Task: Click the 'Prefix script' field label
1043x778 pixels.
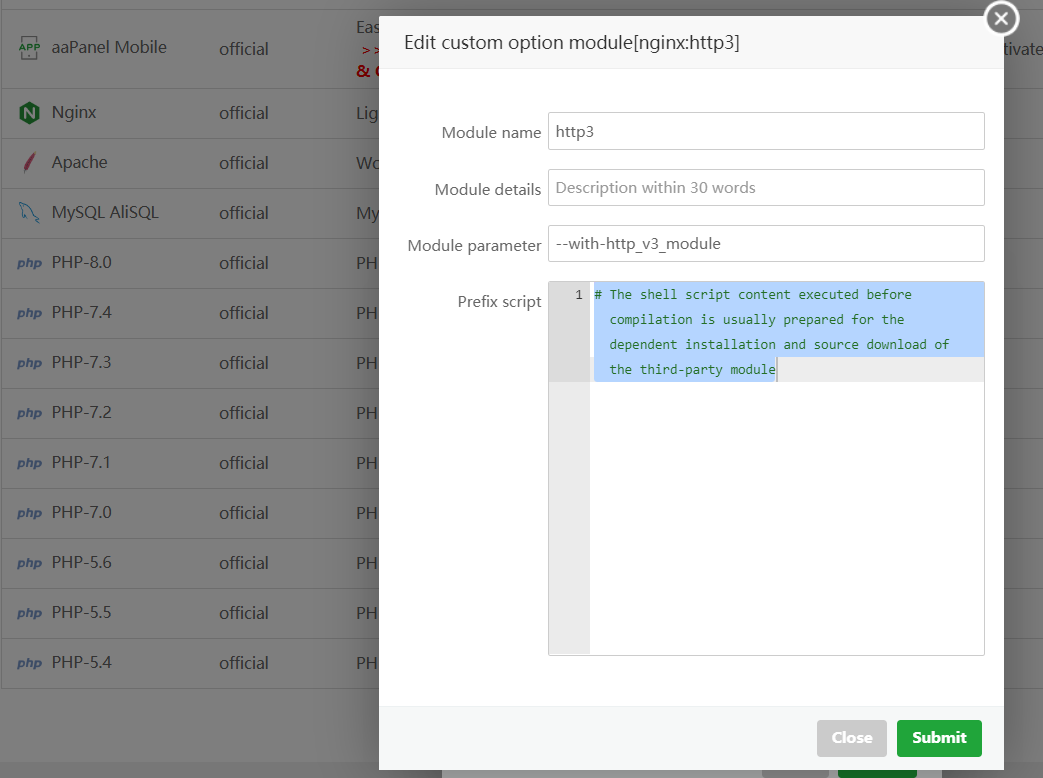Action: [x=499, y=302]
